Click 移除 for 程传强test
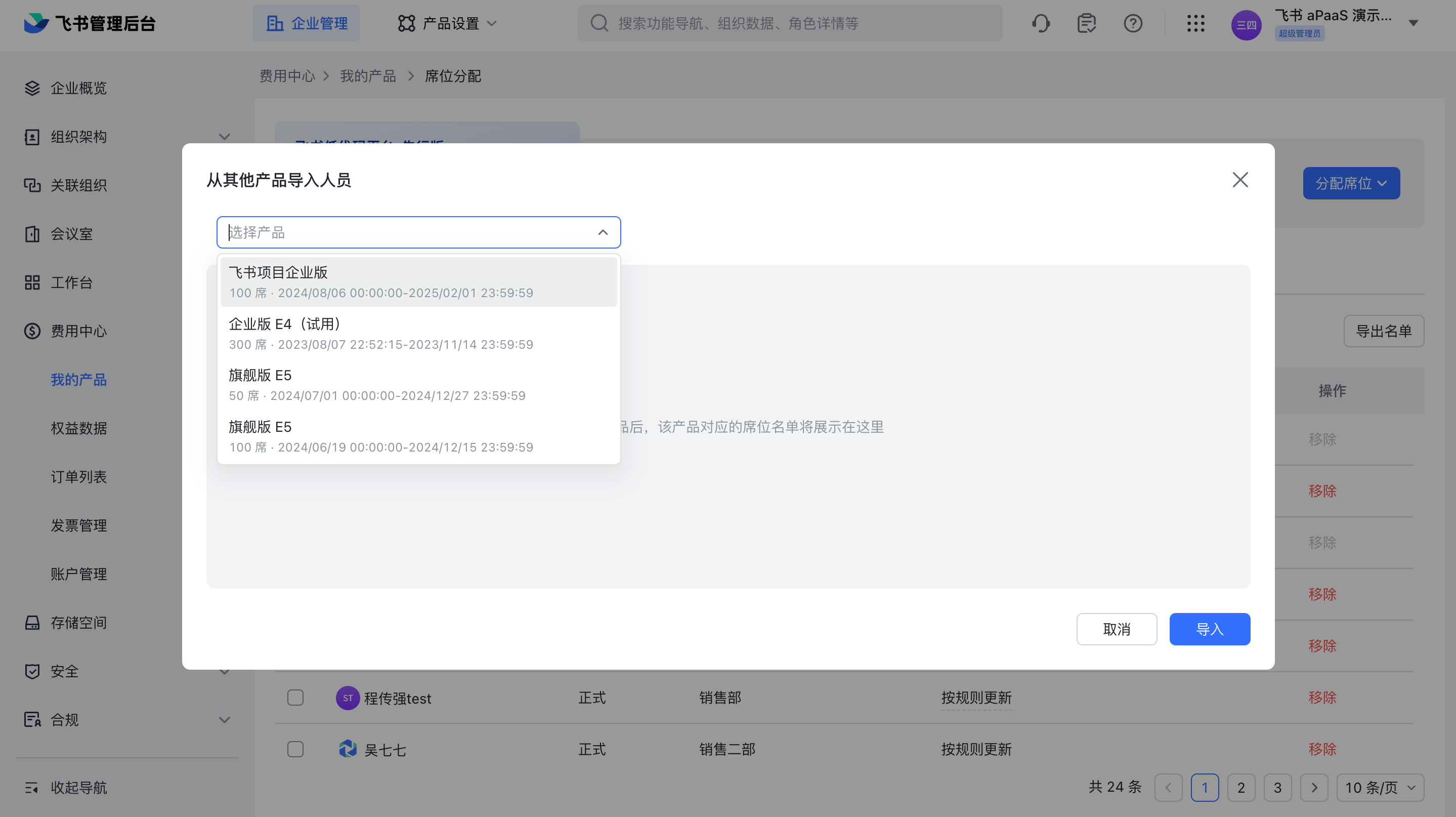The image size is (1456, 817). tap(1322, 698)
